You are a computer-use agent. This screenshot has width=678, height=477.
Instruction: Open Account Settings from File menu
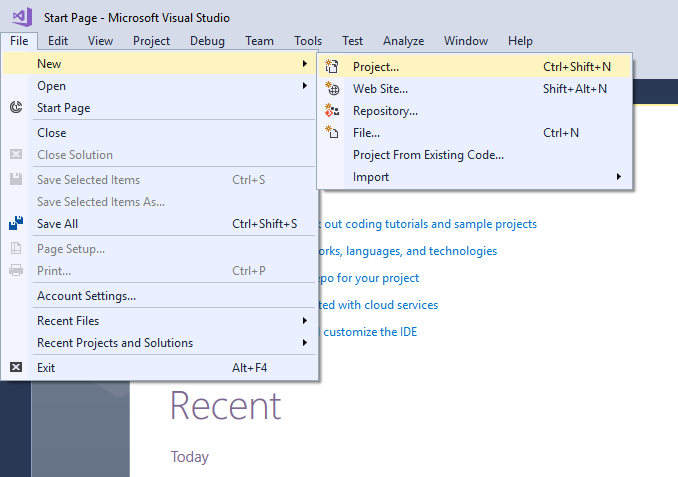159,296
